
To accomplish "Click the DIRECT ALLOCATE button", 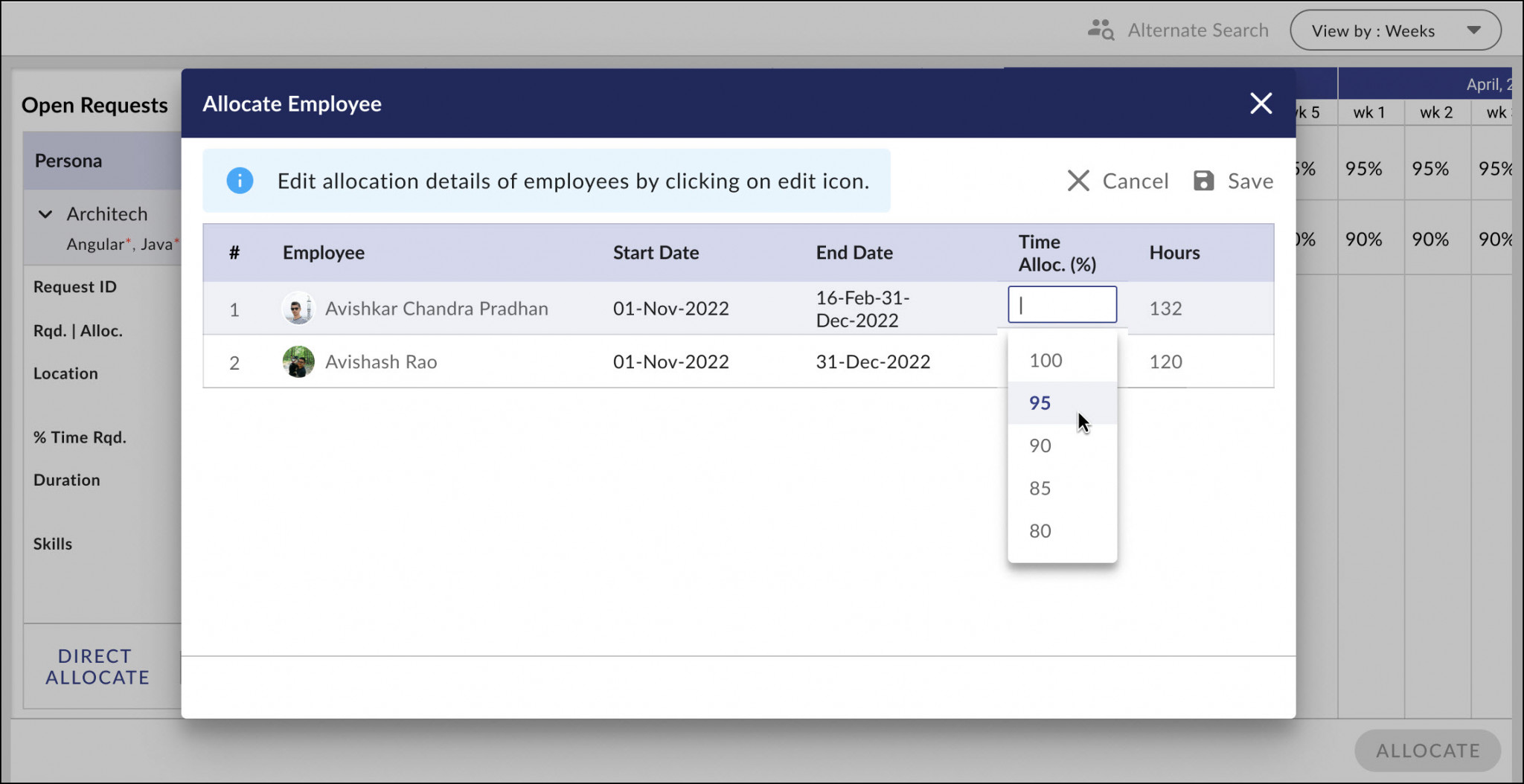I will tap(96, 667).
